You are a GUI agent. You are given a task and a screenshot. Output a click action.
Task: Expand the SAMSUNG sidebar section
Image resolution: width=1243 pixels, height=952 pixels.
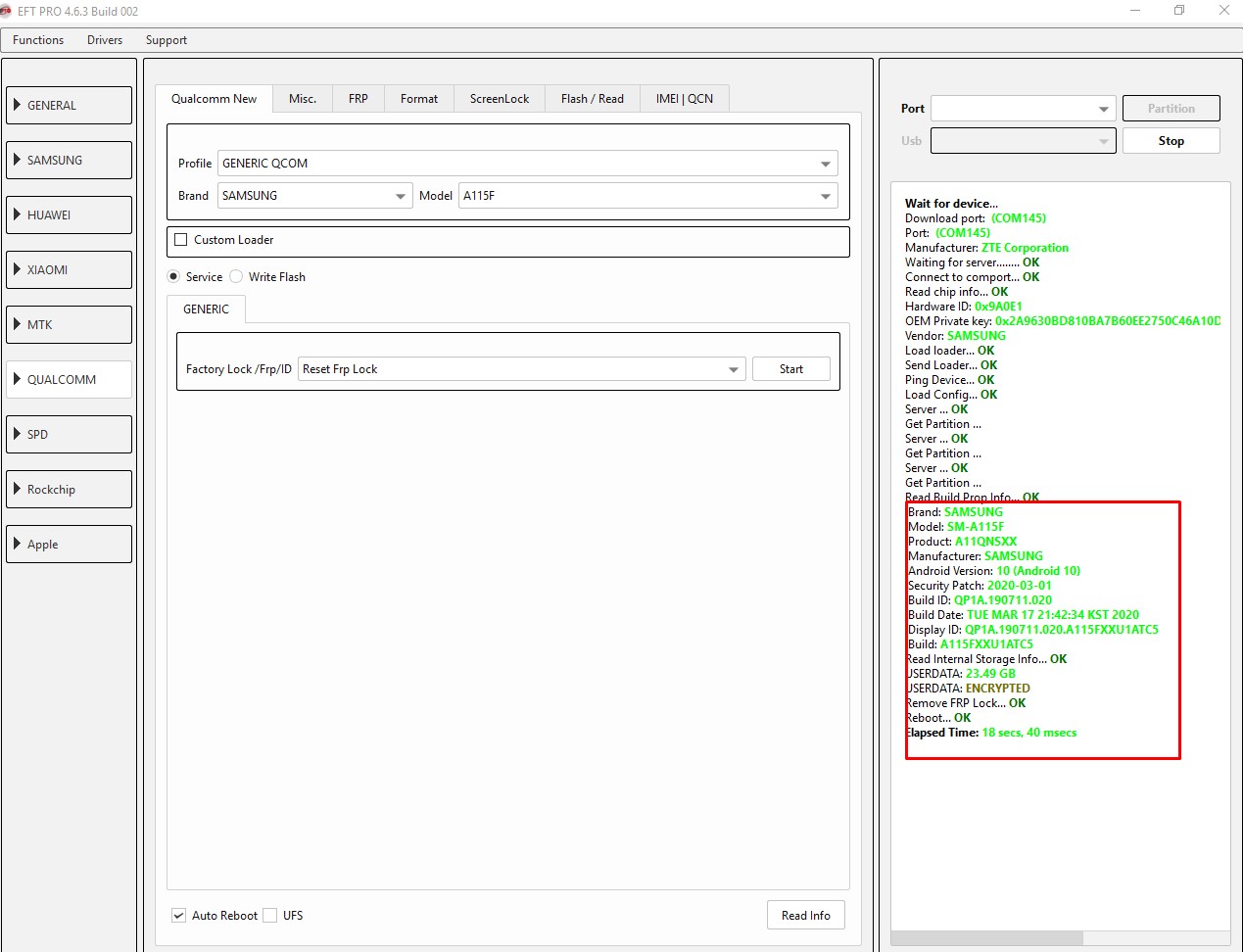69,161
